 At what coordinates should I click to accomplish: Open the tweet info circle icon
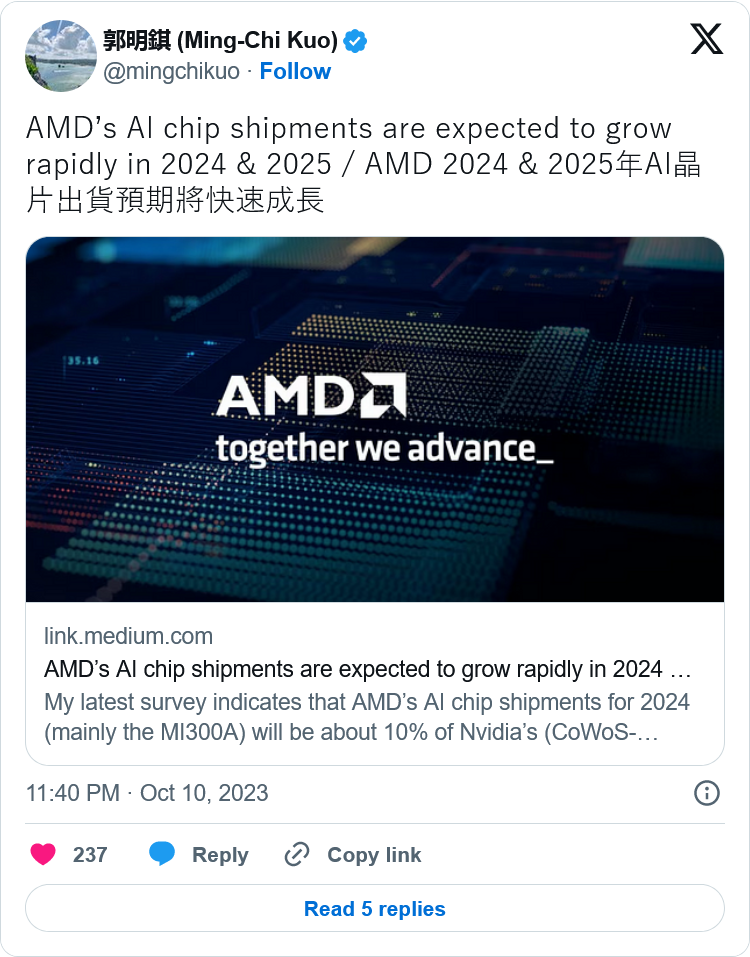pyautogui.click(x=706, y=793)
